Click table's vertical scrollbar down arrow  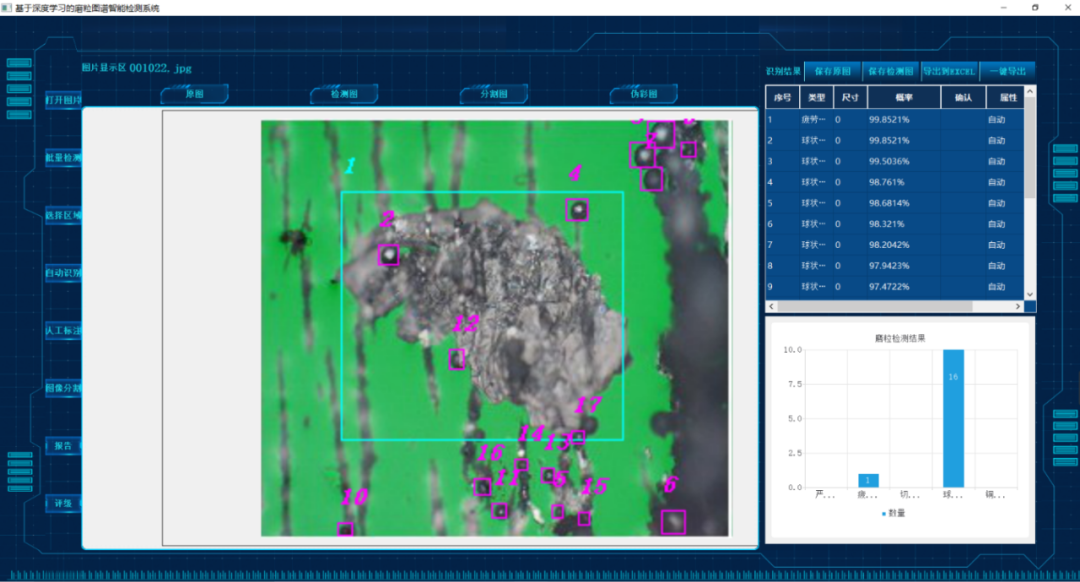1030,292
